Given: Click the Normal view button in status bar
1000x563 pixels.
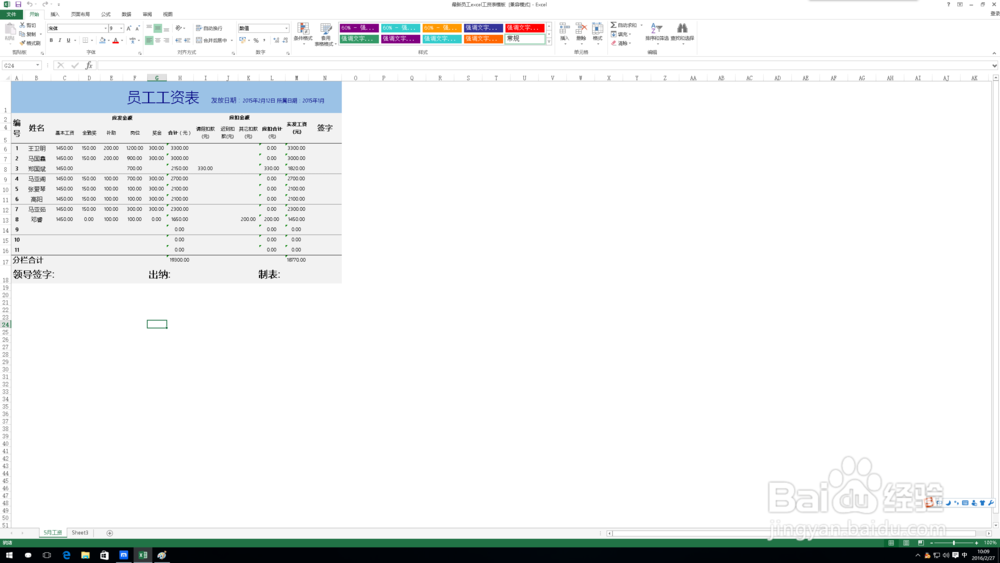Looking at the screenshot, I should tap(891, 543).
